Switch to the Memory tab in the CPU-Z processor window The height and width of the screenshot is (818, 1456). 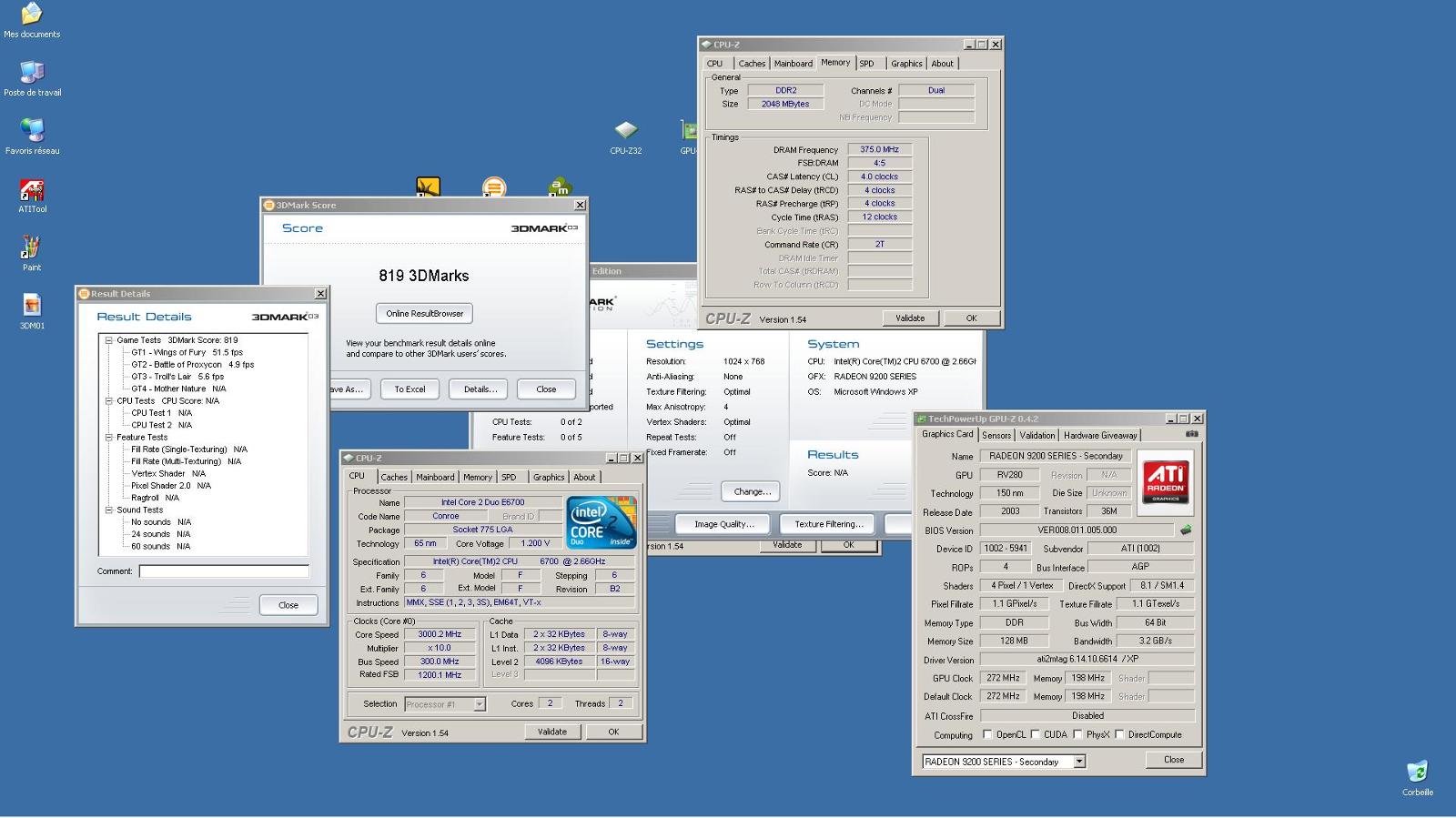click(478, 477)
